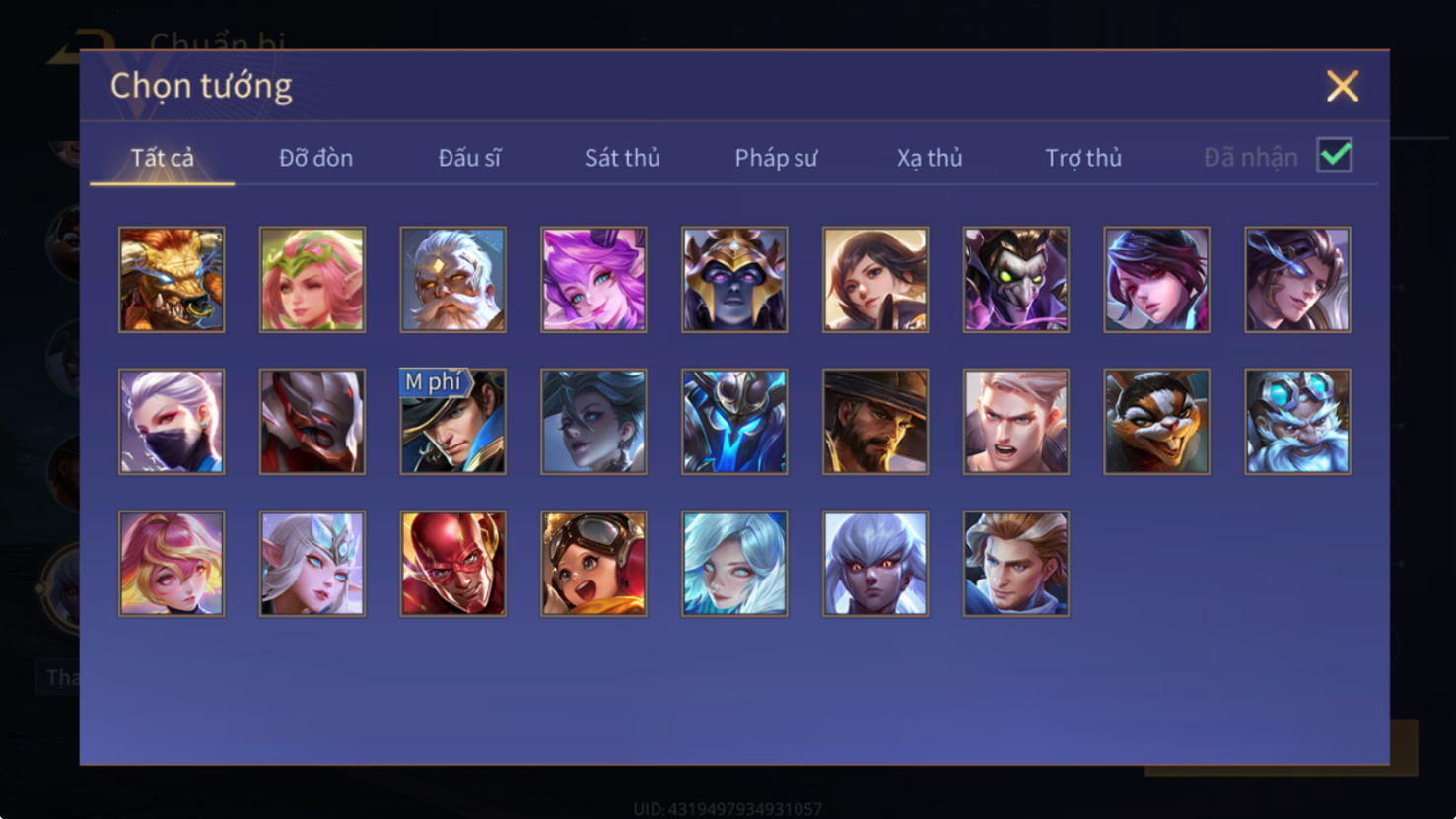Screen dimensions: 1456x819
Task: Select the flower-crowned pink-haired fairy hero
Action: pos(312,280)
